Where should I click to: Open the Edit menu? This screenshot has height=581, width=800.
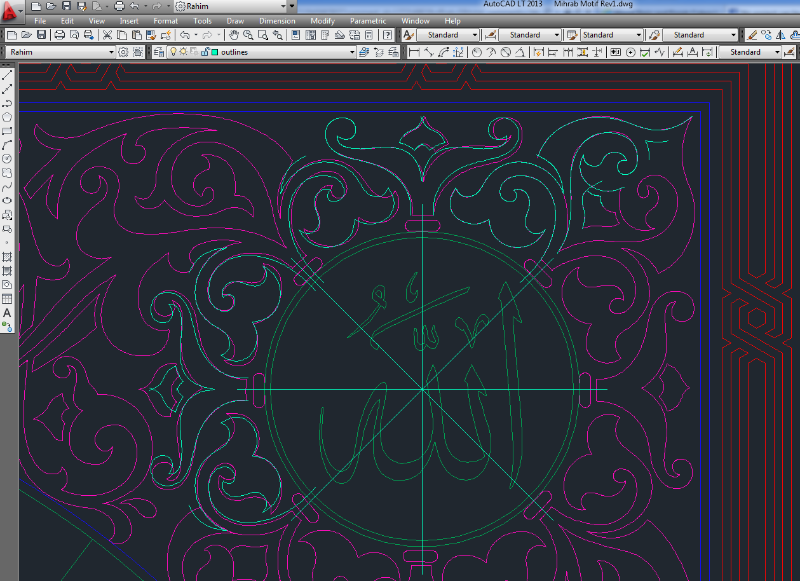pyautogui.click(x=67, y=21)
